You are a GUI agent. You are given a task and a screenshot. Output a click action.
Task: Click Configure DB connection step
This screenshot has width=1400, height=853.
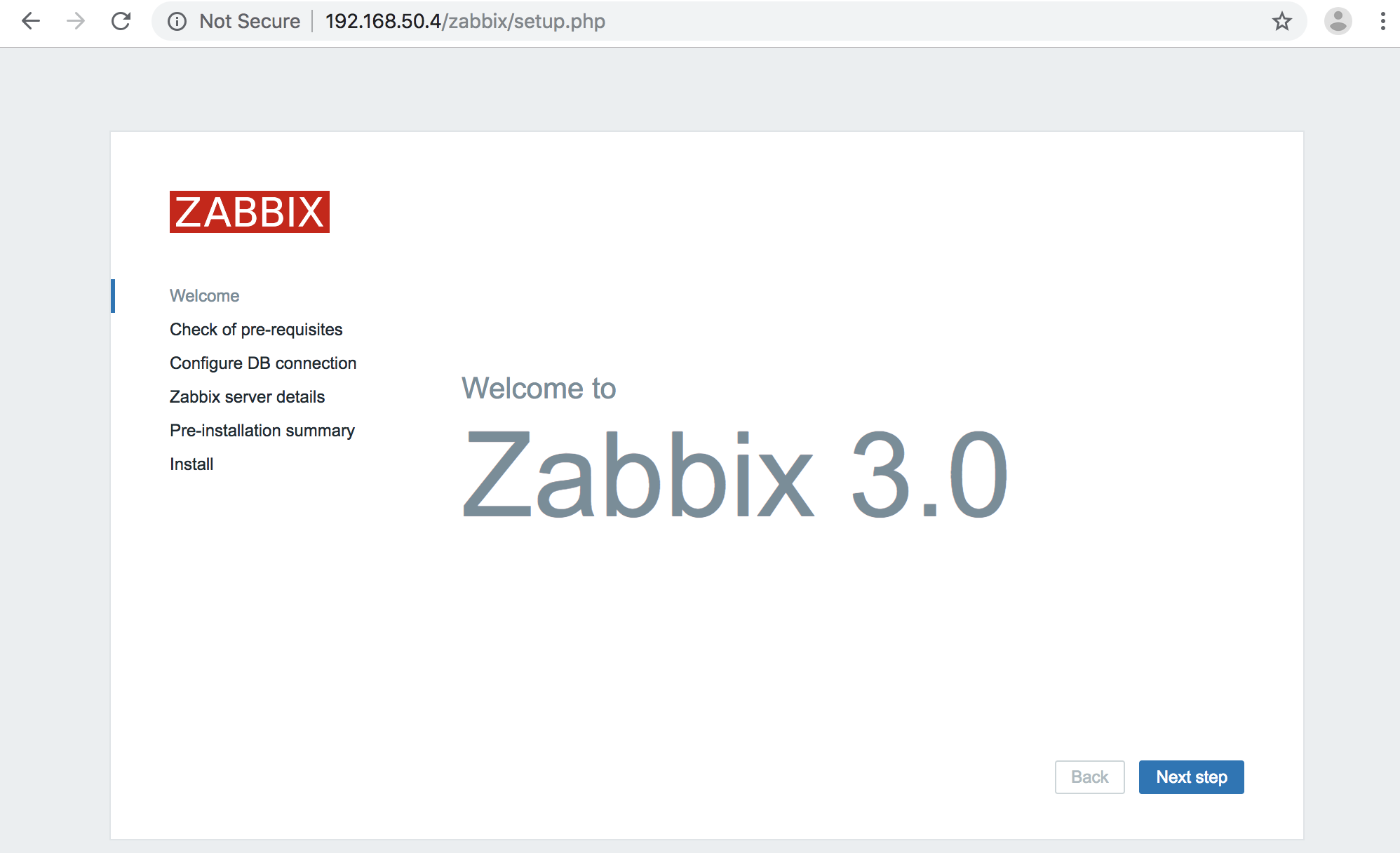pos(262,362)
